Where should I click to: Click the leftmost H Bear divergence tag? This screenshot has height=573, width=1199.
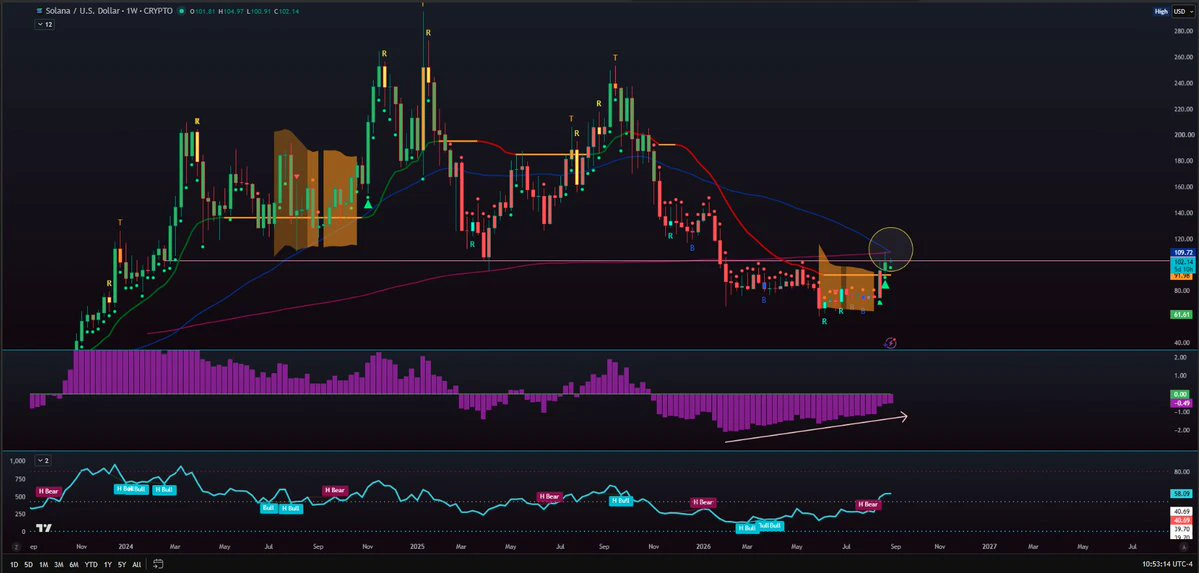click(47, 491)
